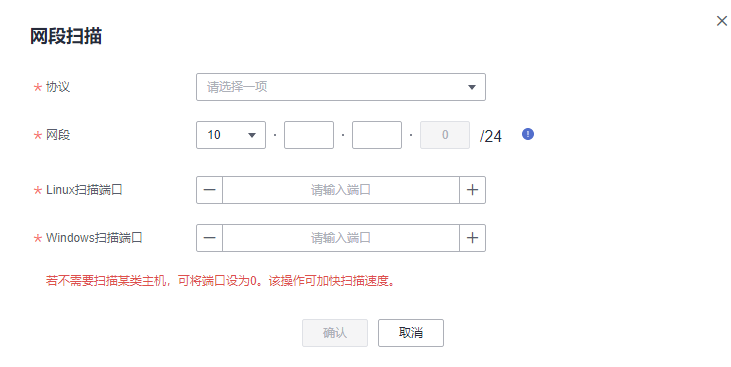Click the /24 subnet mask text

pyautogui.click(x=490, y=136)
